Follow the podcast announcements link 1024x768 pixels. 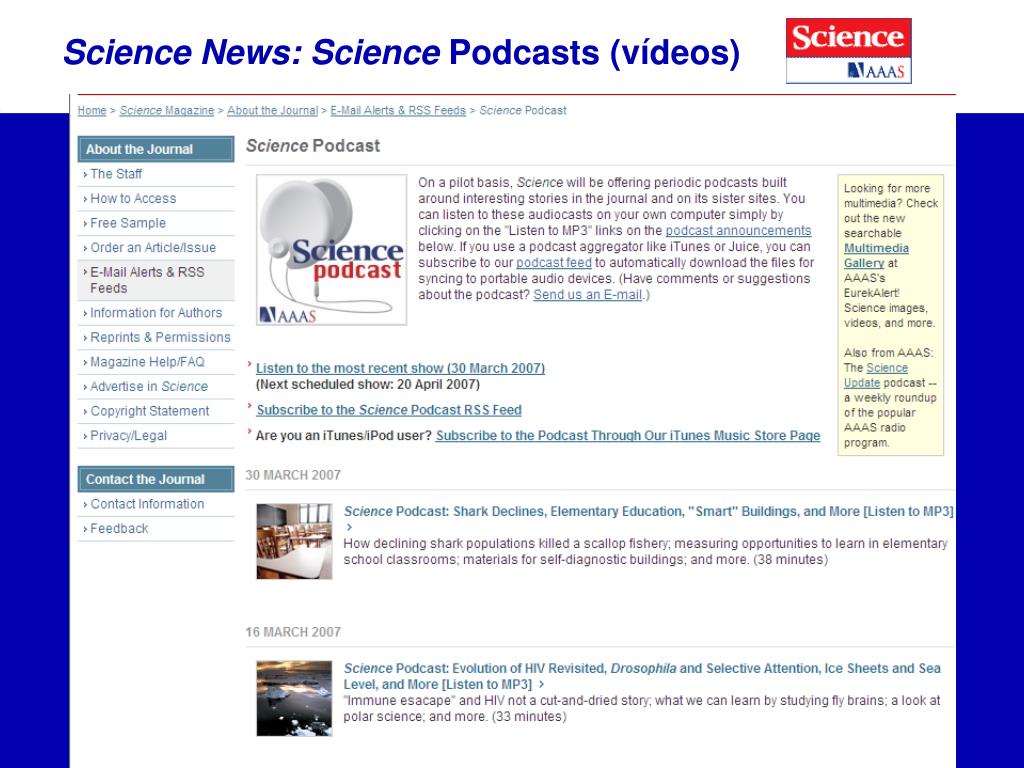pos(738,231)
